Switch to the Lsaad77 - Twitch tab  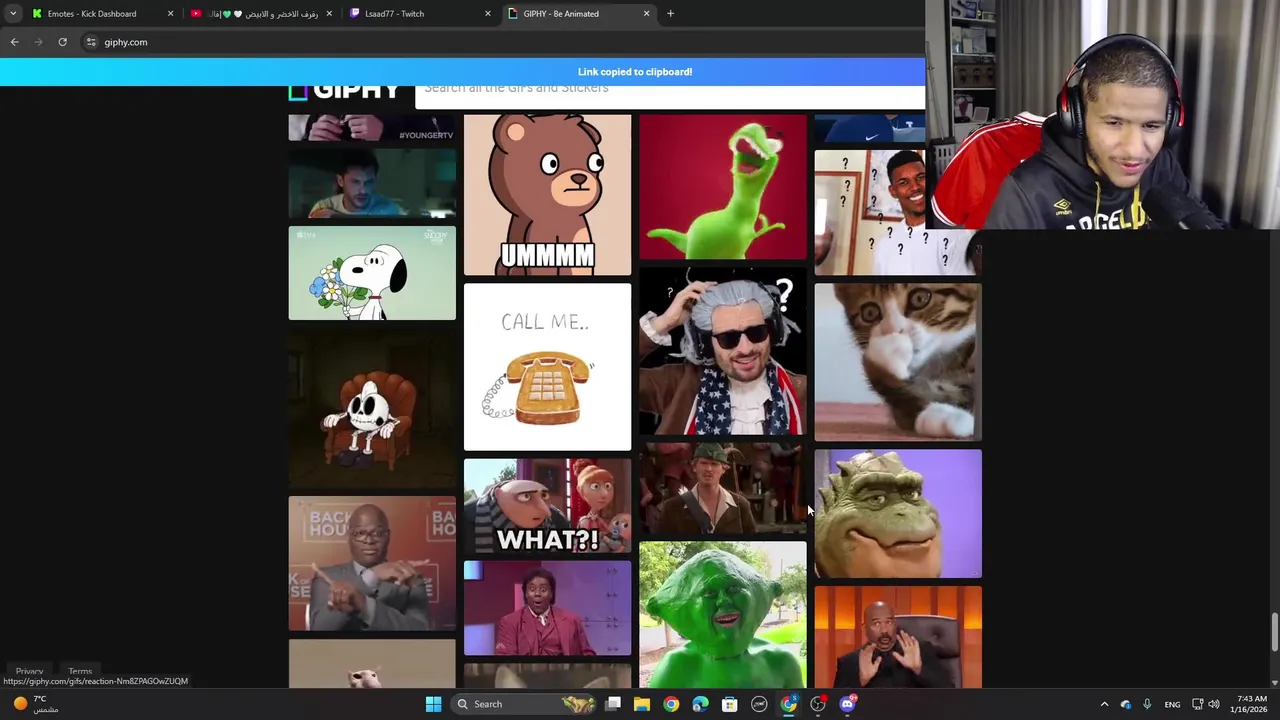click(418, 14)
